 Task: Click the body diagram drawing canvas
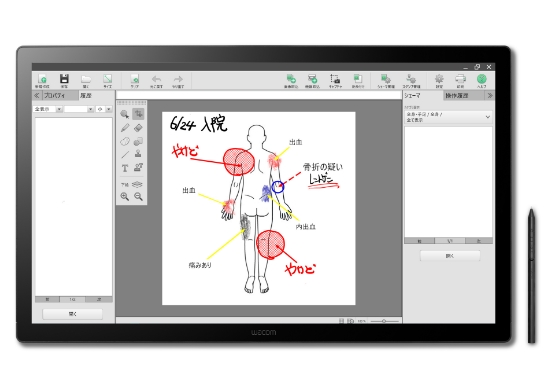tap(259, 208)
